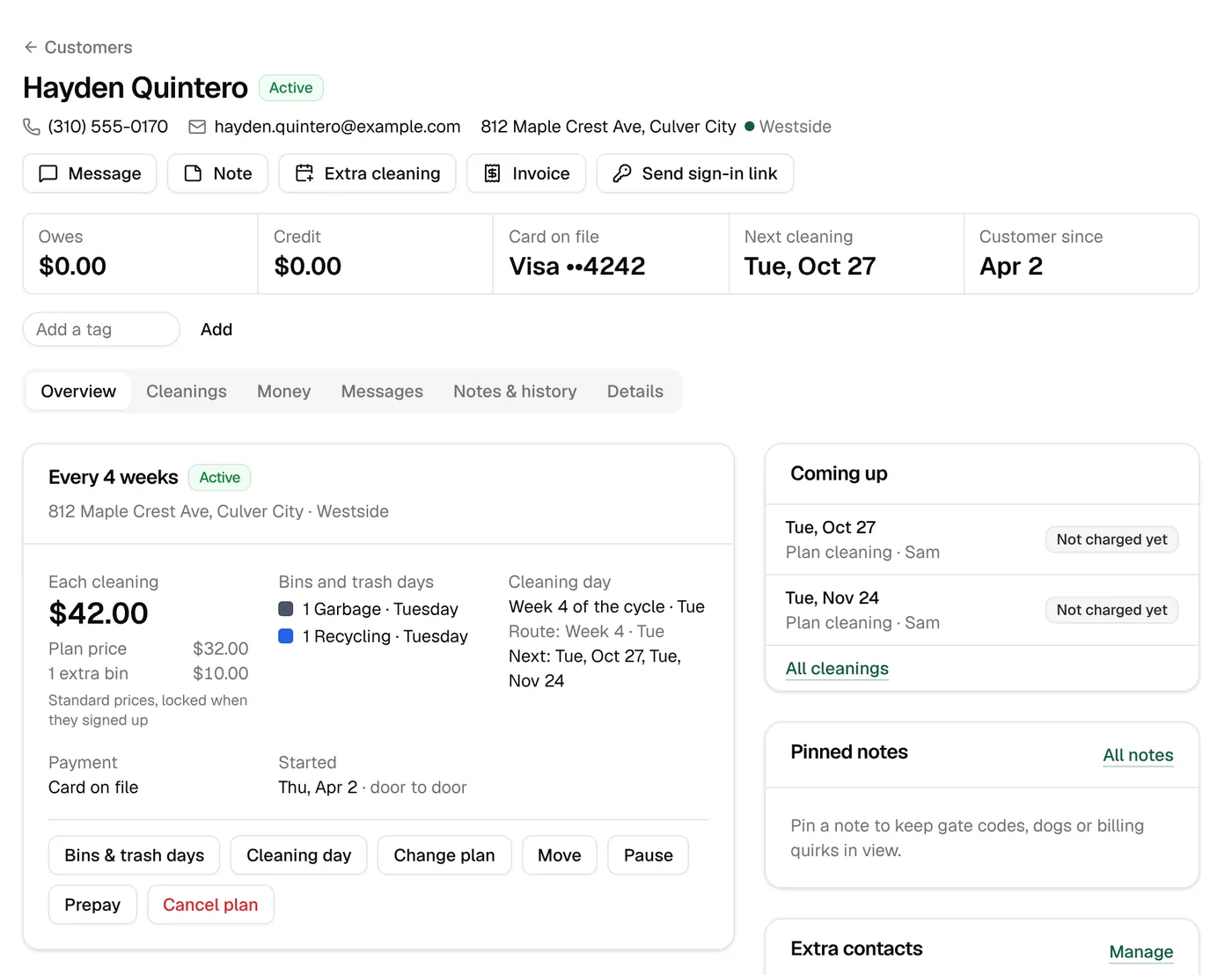Open the Tue, Oct 27 upcoming cleaning
Viewport: 1232px width, 975px height.
pyautogui.click(x=982, y=539)
